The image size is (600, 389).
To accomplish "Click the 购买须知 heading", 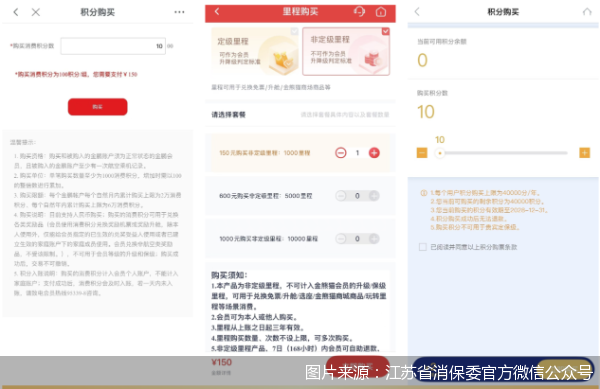I will [229, 275].
